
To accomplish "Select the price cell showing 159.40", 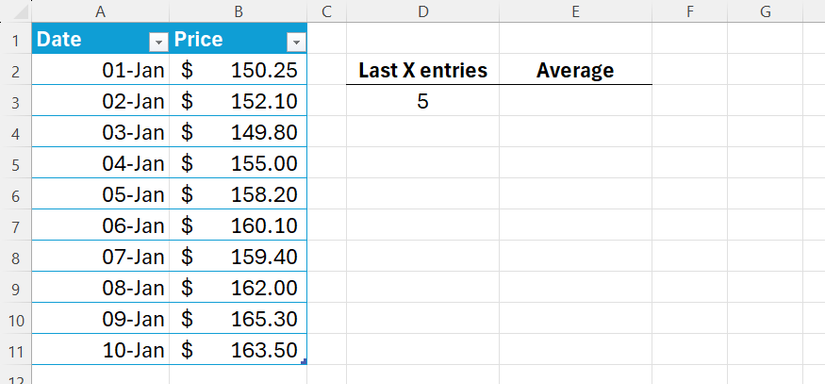I will click(x=238, y=256).
